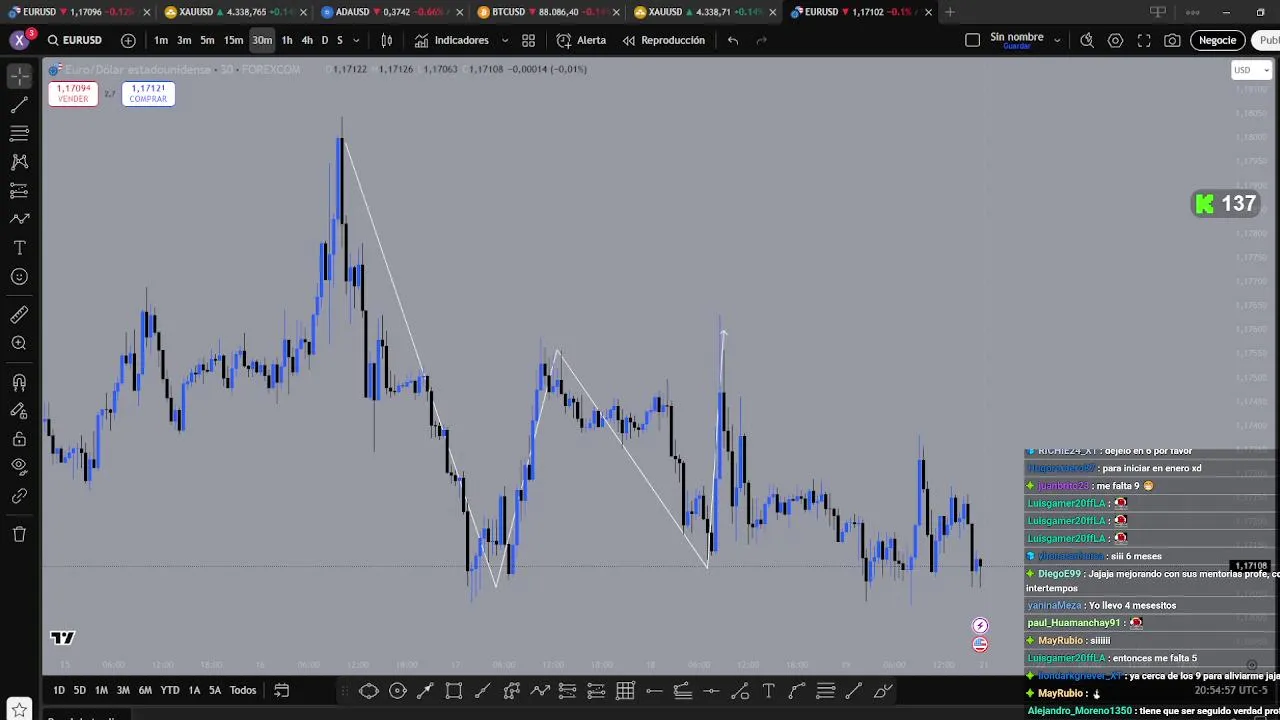Open the layout grid selector

[528, 40]
